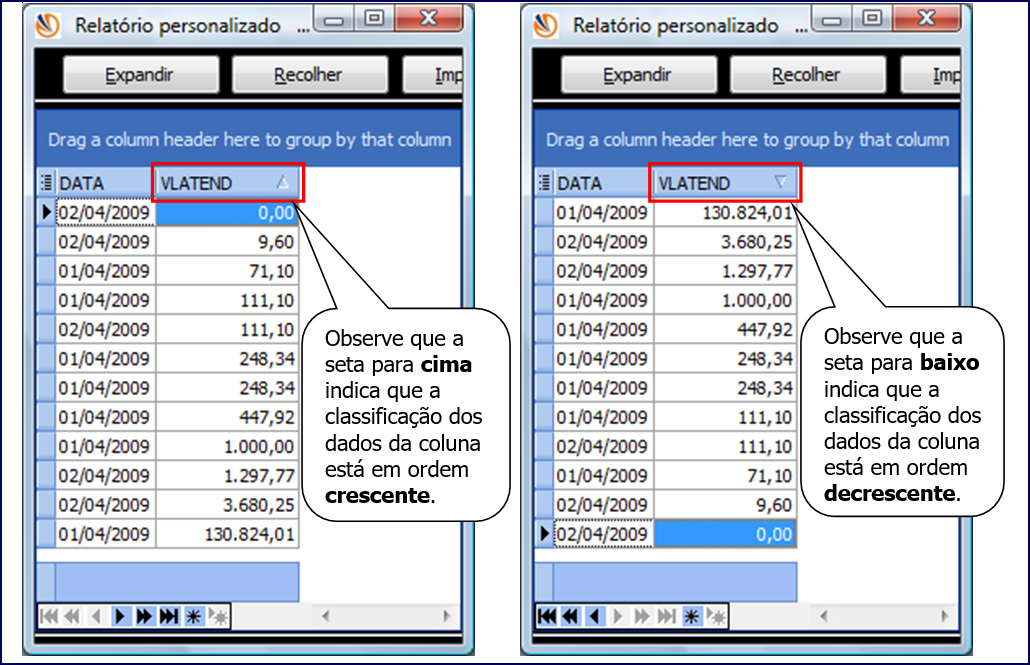Click app icon in right window title bar
The width and height of the screenshot is (1030, 665).
[x=546, y=26]
